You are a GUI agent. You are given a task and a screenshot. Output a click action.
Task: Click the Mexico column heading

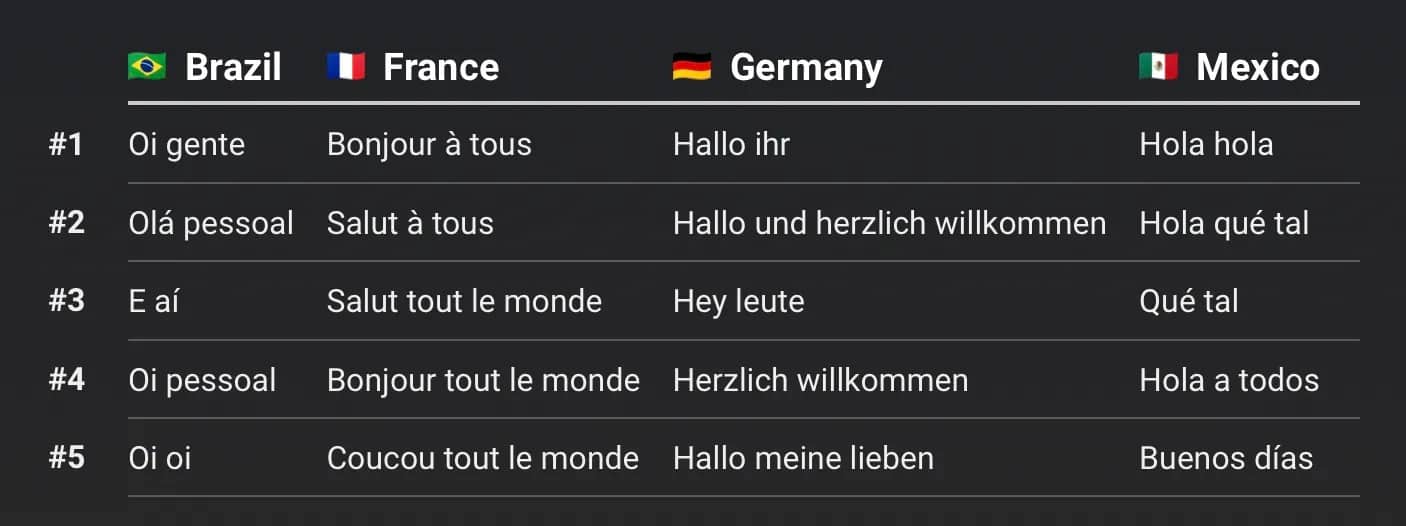point(1257,67)
